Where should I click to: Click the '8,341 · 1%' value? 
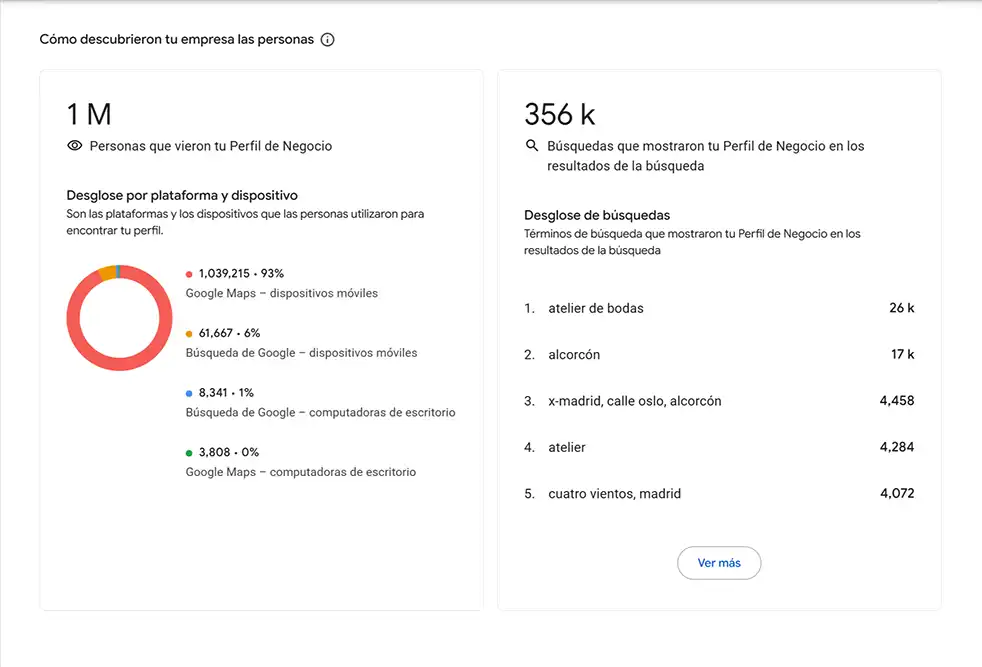pyautogui.click(x=226, y=392)
